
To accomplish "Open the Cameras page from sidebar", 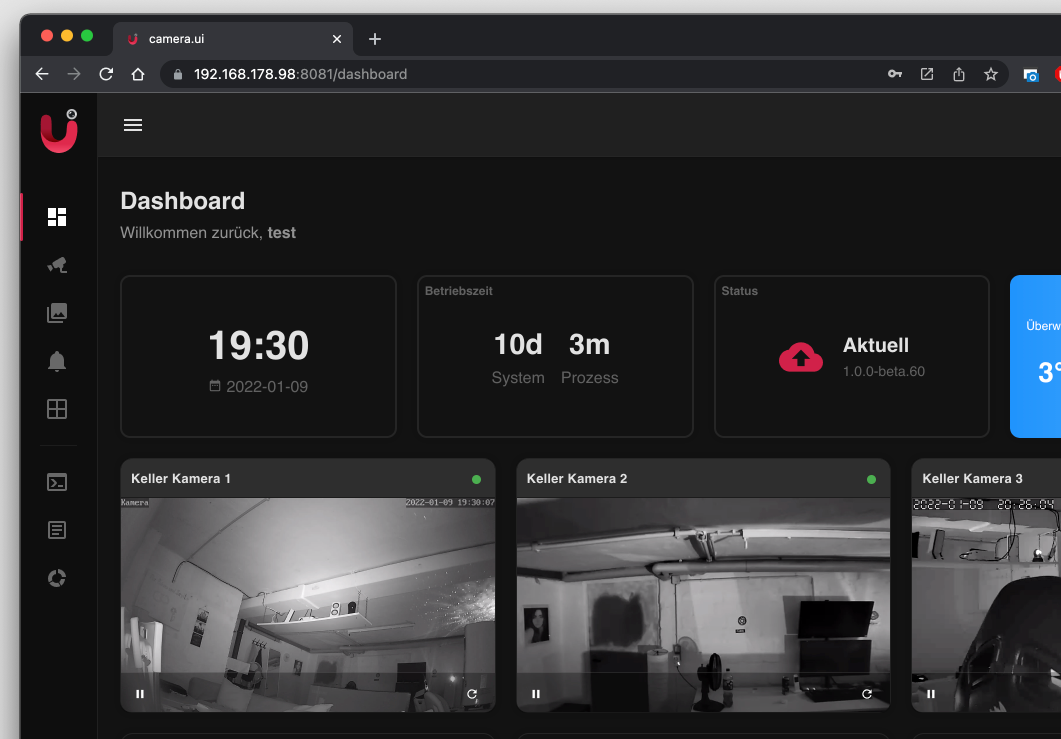I will pyautogui.click(x=57, y=265).
